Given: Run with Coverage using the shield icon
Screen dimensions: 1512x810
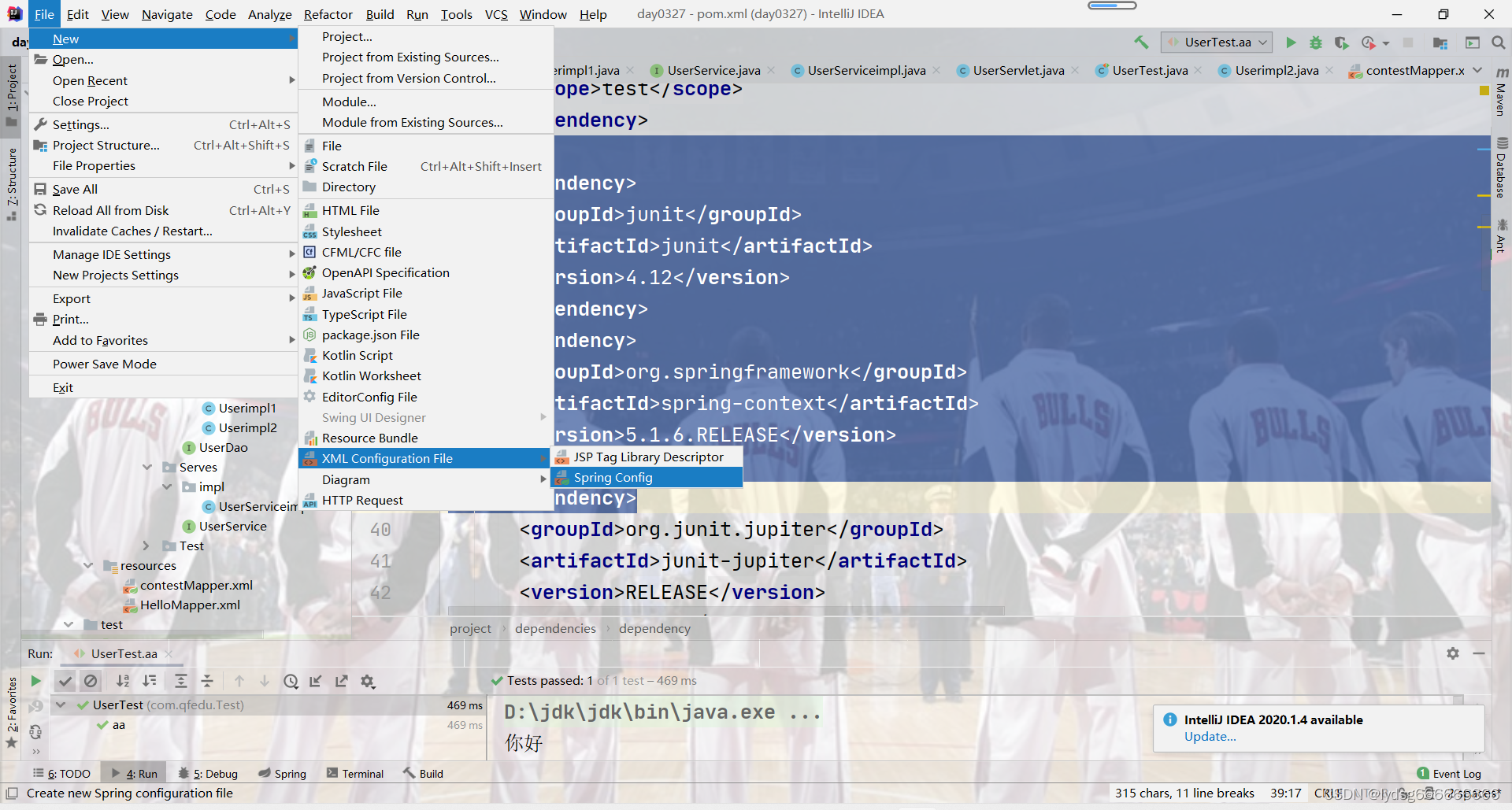Looking at the screenshot, I should click(x=1342, y=43).
